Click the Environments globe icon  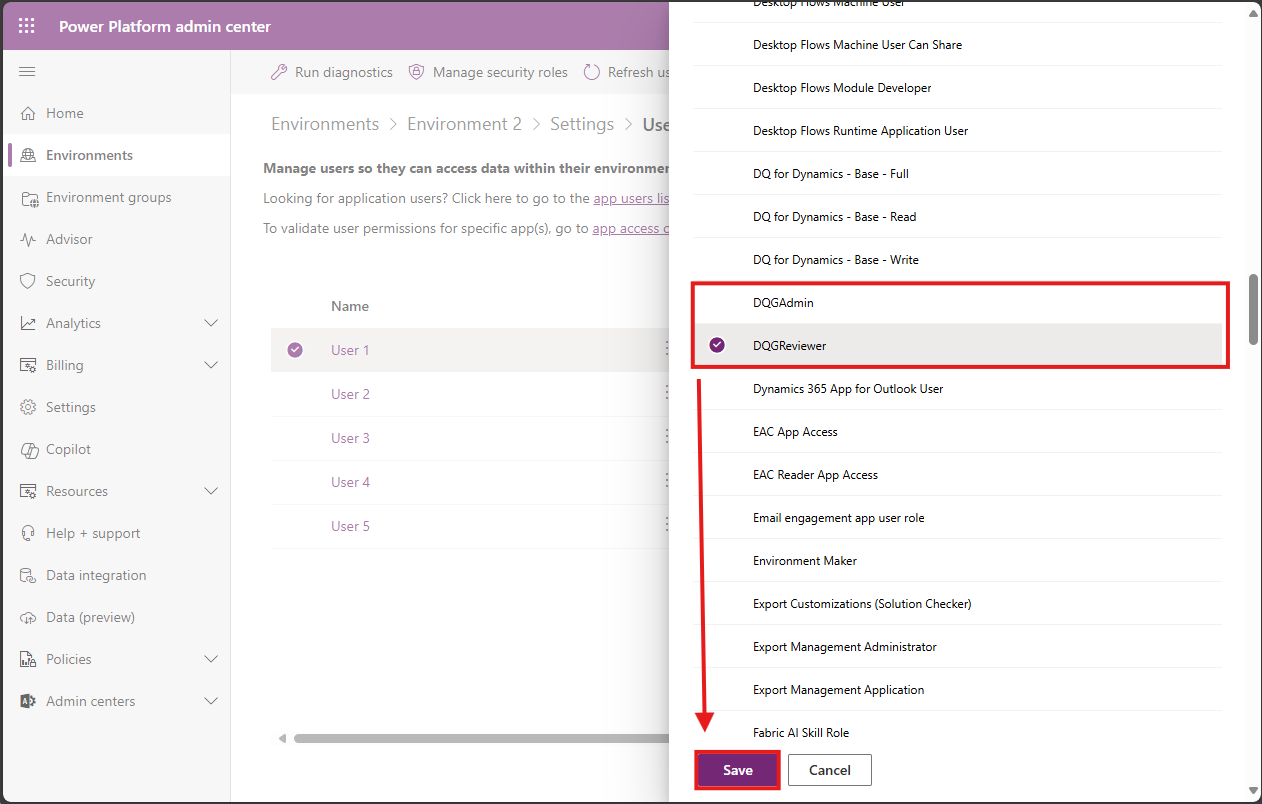[28, 155]
